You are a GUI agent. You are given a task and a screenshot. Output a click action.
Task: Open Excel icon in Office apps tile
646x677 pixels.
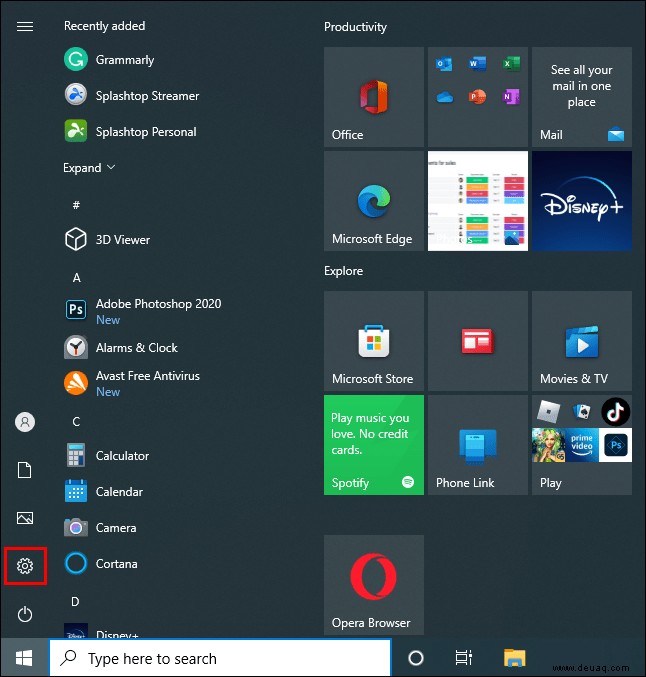(511, 64)
